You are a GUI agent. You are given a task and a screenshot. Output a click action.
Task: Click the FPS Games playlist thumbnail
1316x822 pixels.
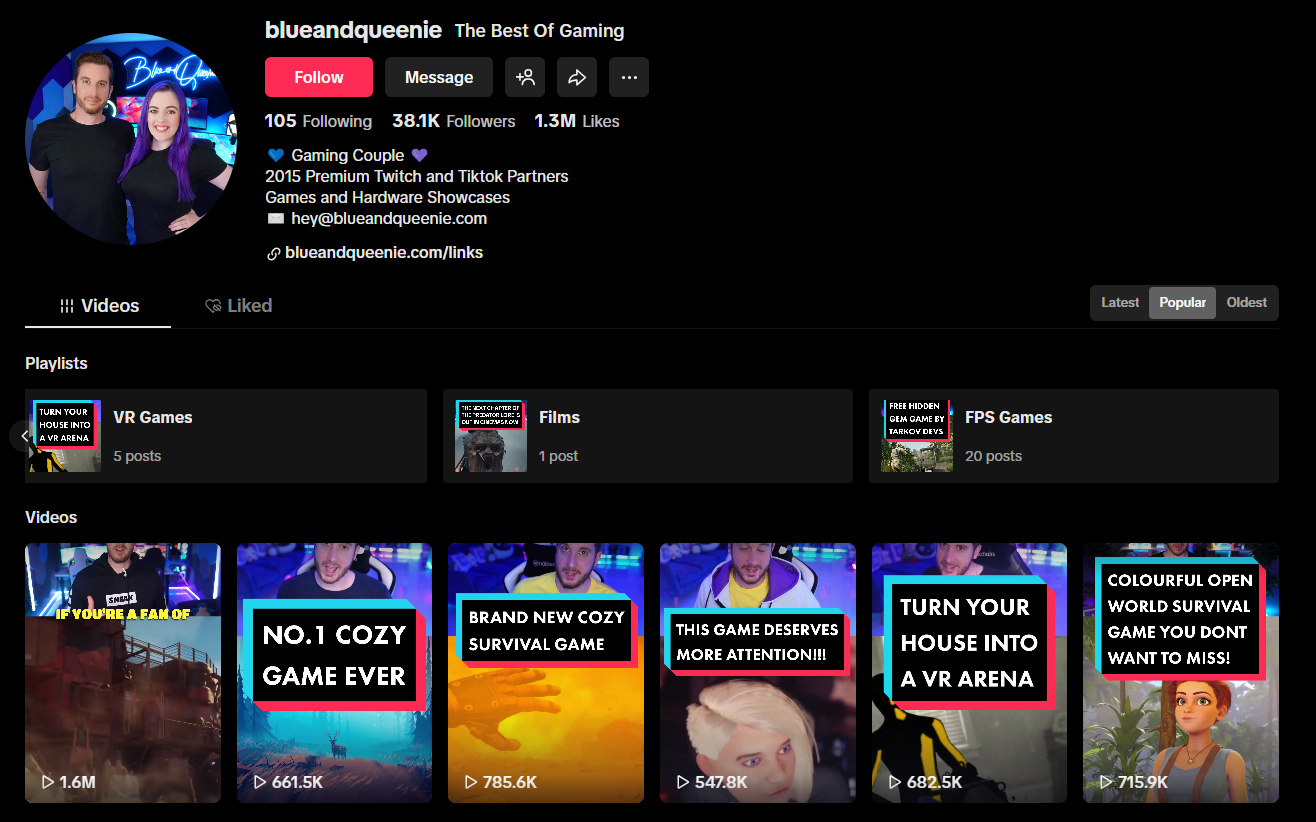click(x=917, y=436)
